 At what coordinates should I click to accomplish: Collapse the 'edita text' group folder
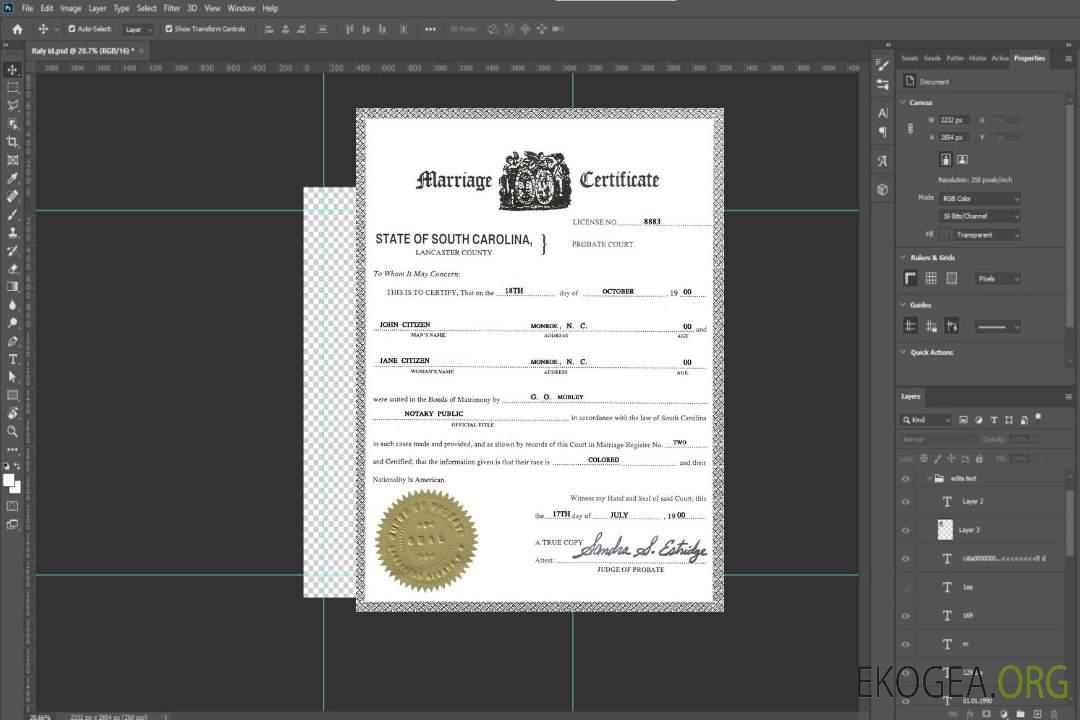coord(929,478)
